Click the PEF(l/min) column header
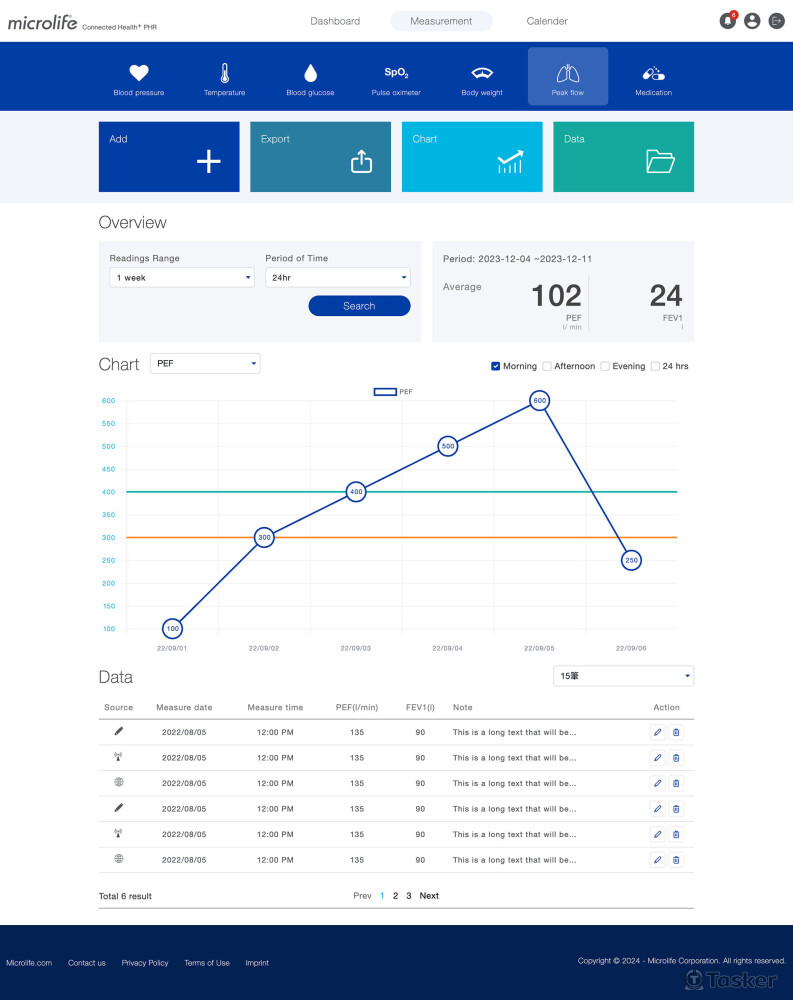 click(x=357, y=707)
